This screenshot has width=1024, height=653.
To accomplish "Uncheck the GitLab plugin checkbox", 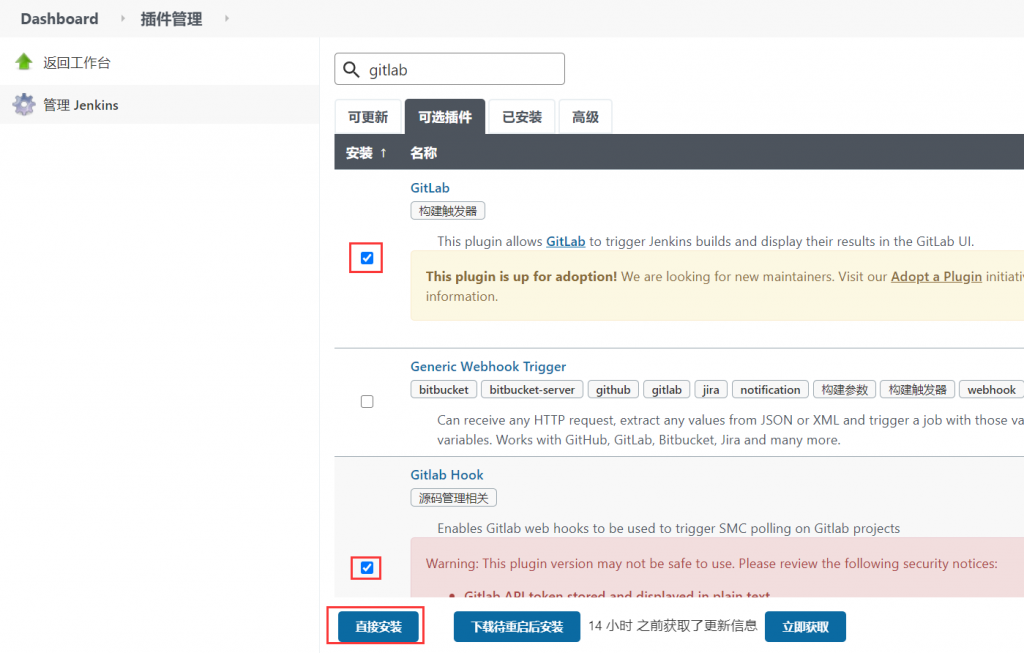I will coord(367,258).
